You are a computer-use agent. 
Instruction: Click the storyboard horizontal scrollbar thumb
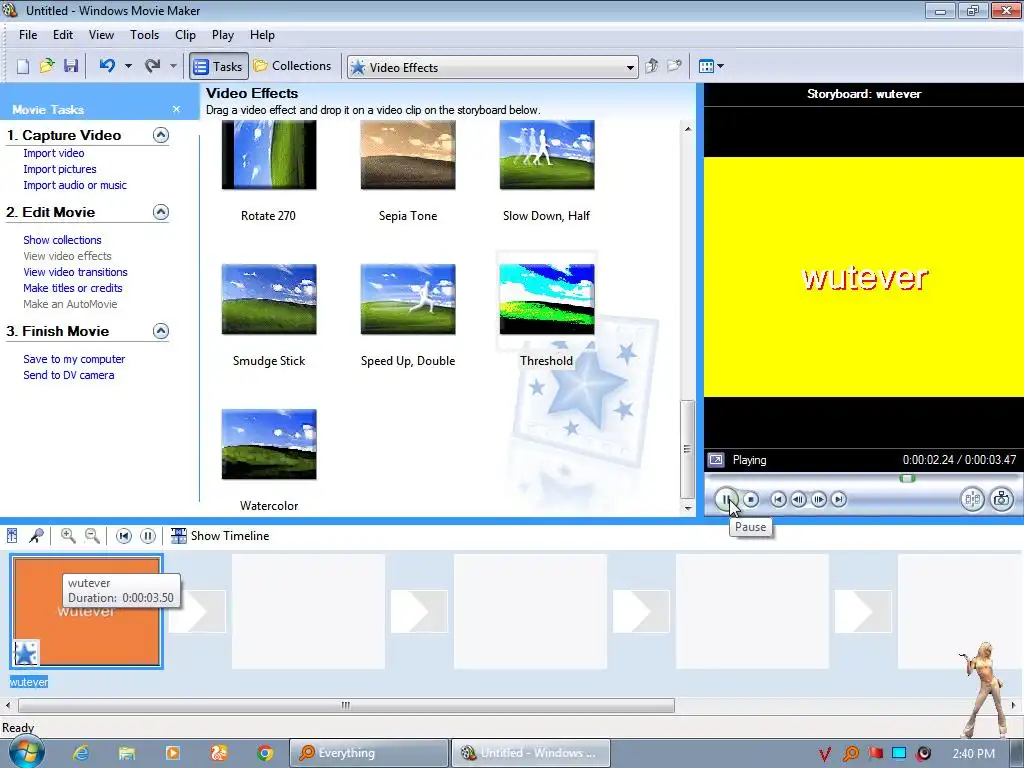point(346,705)
